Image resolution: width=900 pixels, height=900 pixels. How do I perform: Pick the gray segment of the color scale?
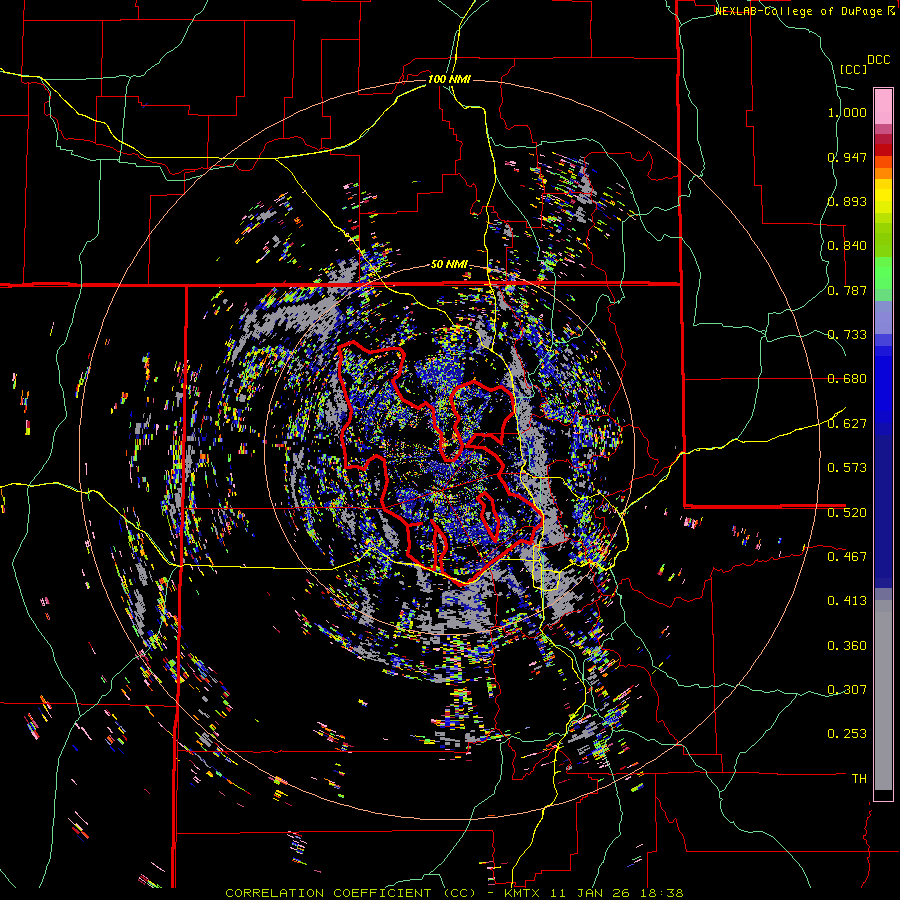[883, 695]
